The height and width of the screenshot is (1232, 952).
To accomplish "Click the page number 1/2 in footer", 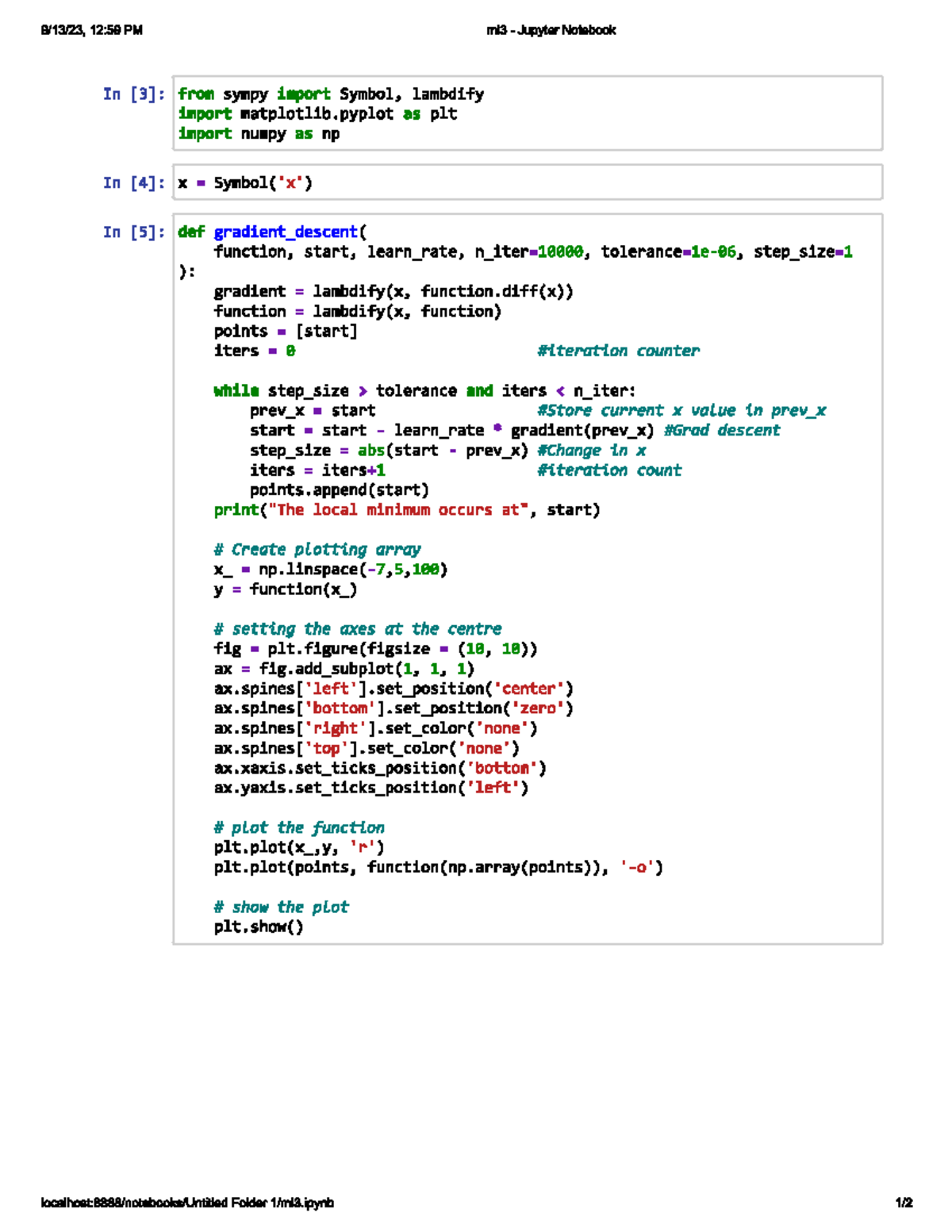I will [x=904, y=1203].
